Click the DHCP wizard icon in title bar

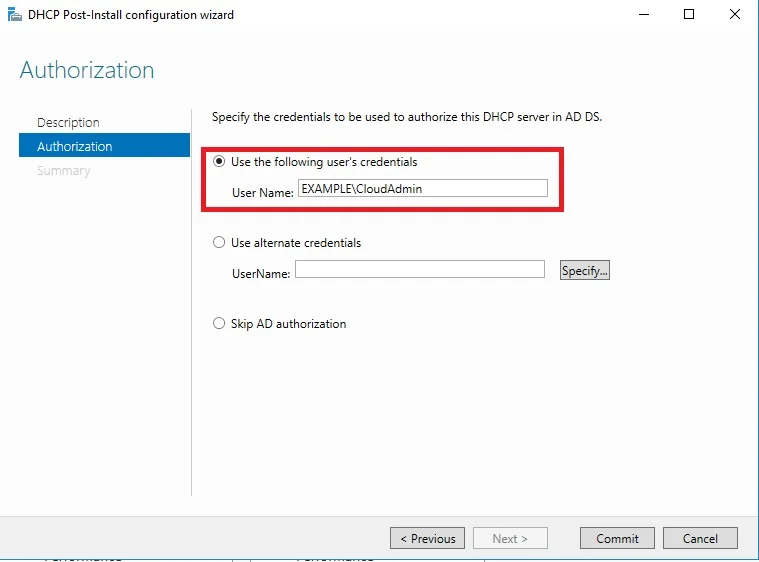pos(15,15)
